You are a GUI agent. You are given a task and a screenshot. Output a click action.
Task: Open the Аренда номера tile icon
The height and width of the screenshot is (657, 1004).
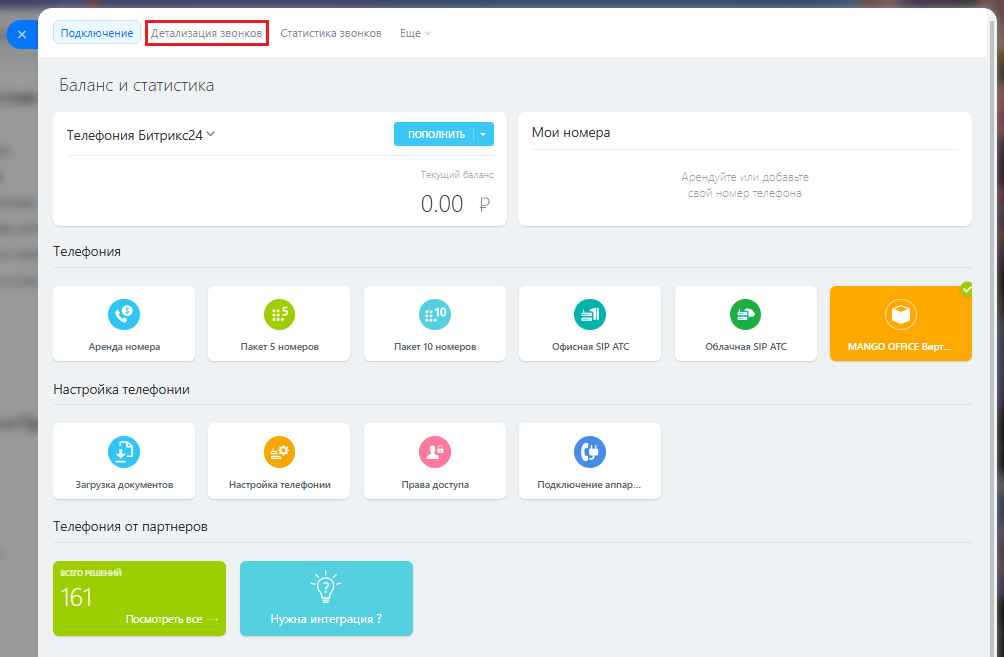[x=124, y=314]
